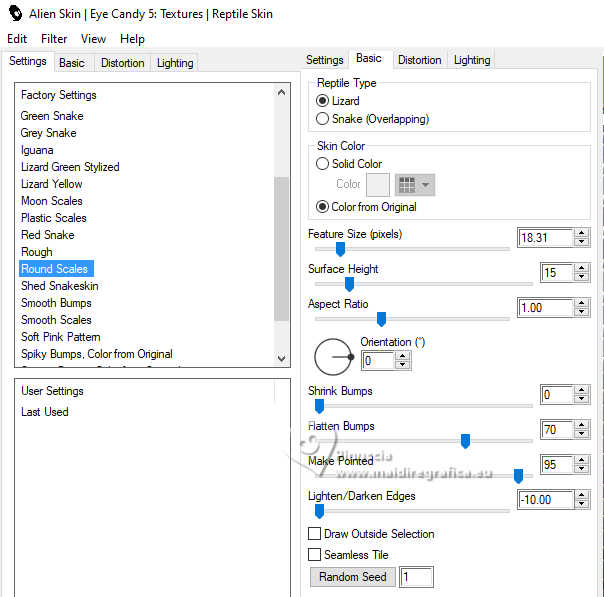Open the right panel Settings tab
This screenshot has width=604, height=597.
(x=324, y=60)
